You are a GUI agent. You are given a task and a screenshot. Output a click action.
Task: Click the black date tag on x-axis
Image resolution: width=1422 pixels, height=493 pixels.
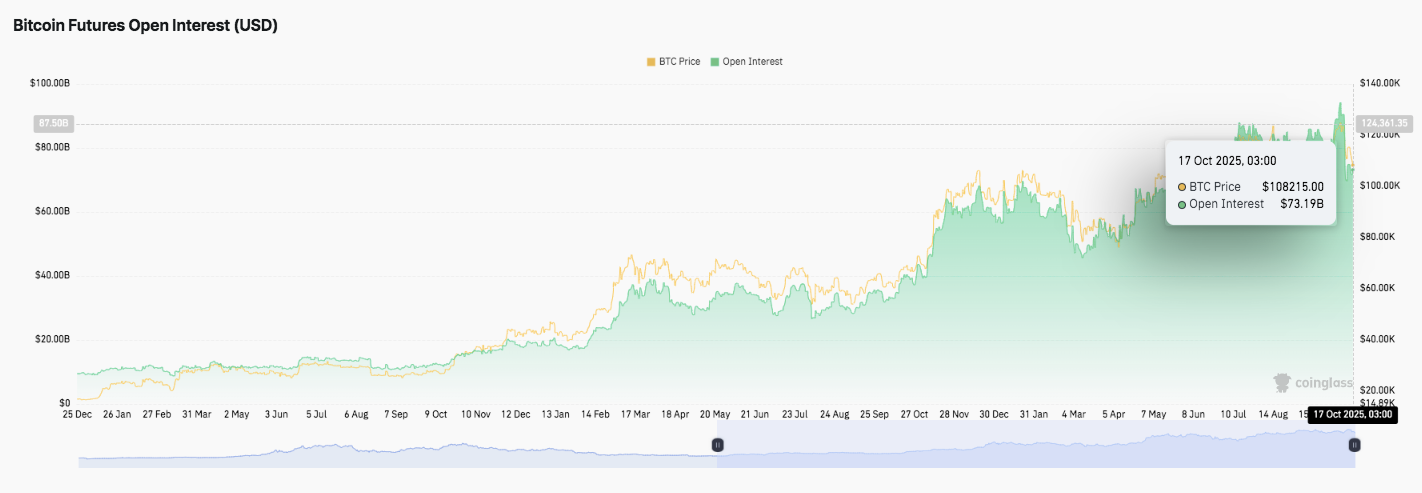1351,414
